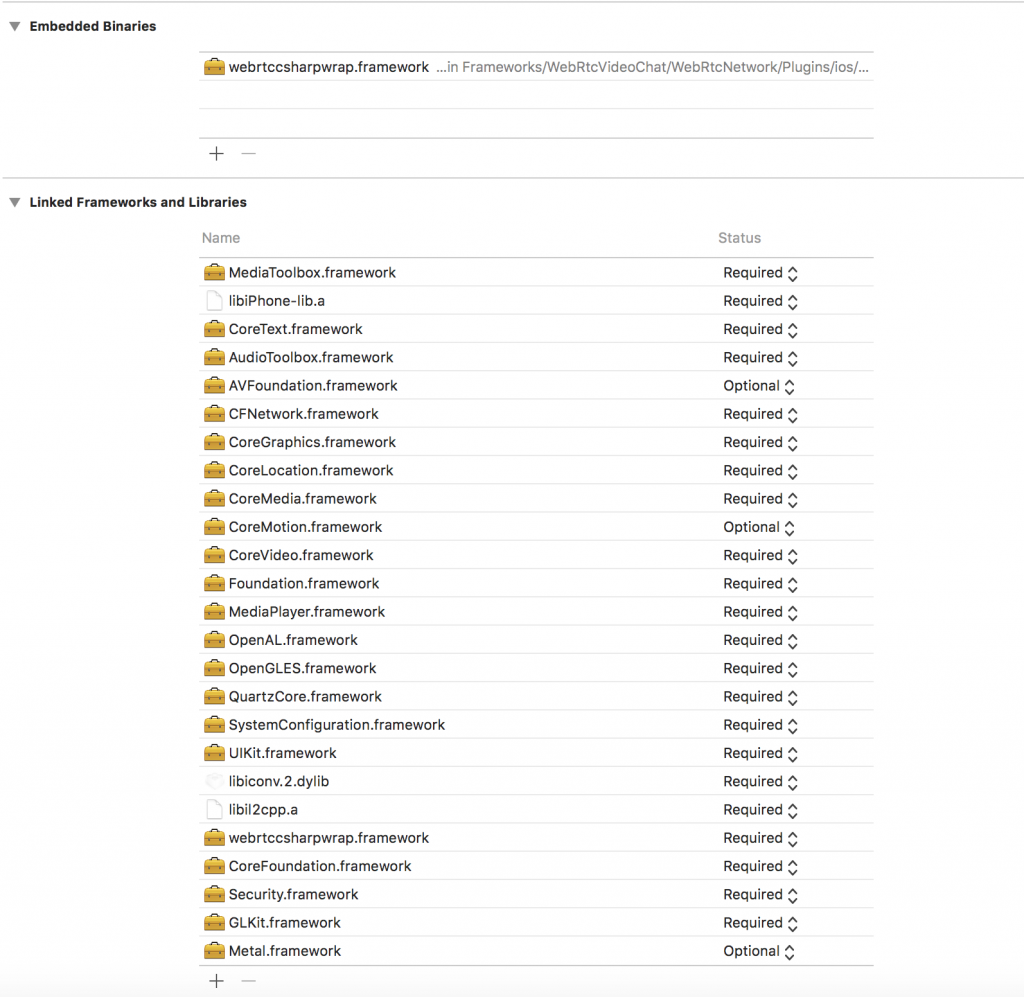Screen dimensions: 1024x997
Task: Add a new embedded binary with plus
Action: (x=216, y=154)
